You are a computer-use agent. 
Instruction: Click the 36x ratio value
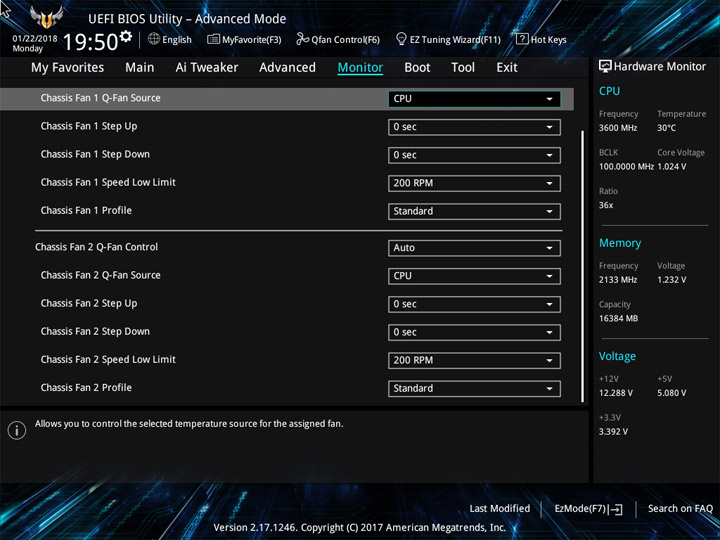coord(606,205)
